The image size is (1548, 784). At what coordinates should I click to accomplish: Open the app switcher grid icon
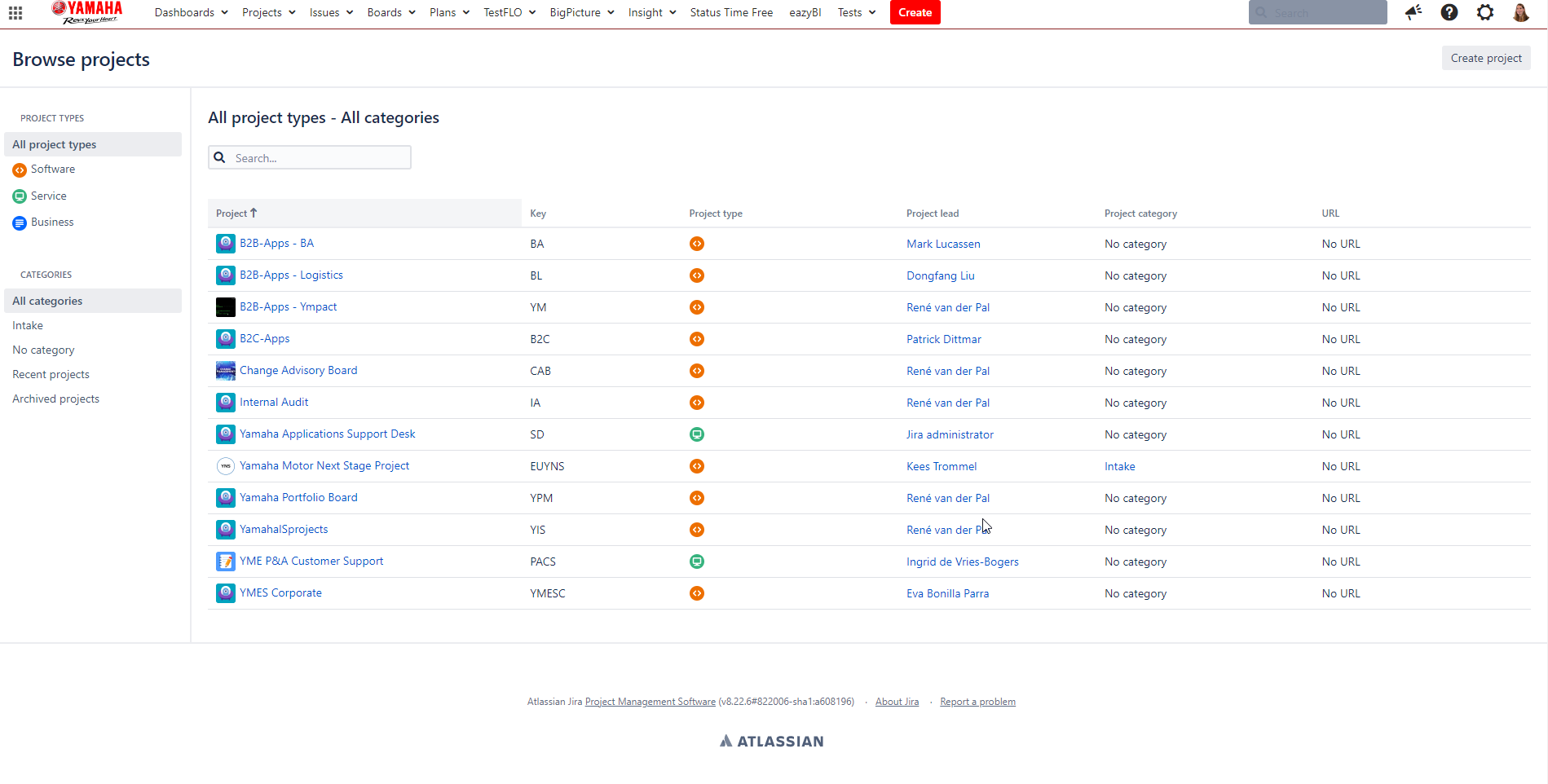(15, 13)
